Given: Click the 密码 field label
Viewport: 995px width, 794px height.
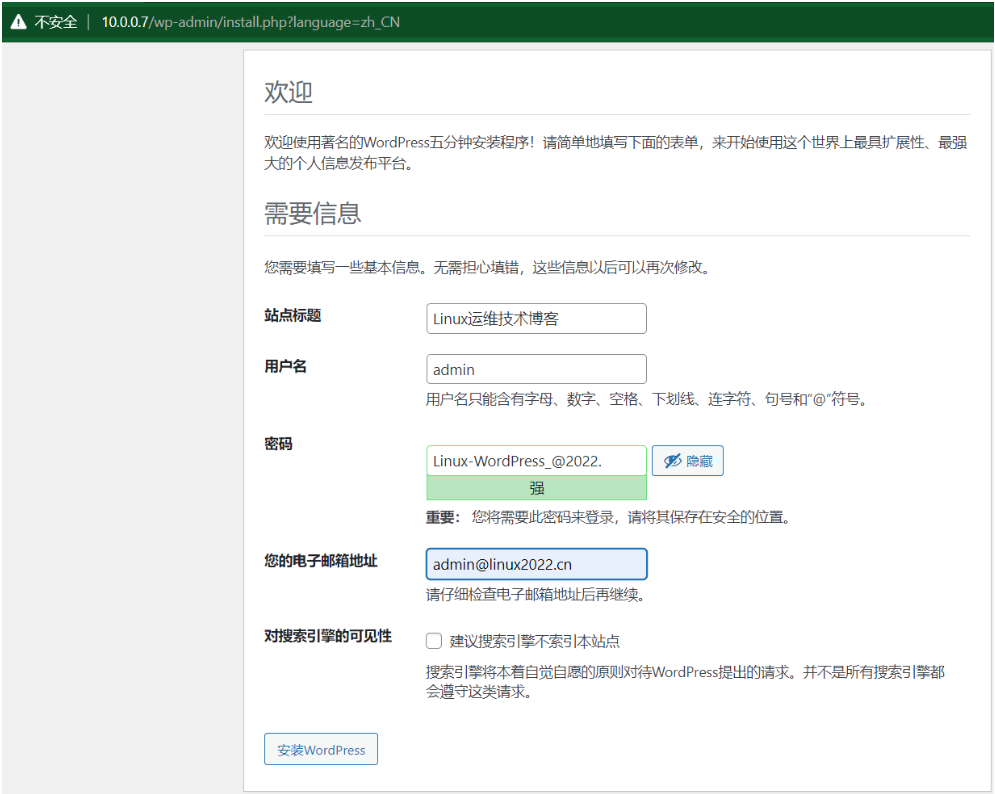Looking at the screenshot, I should [279, 444].
